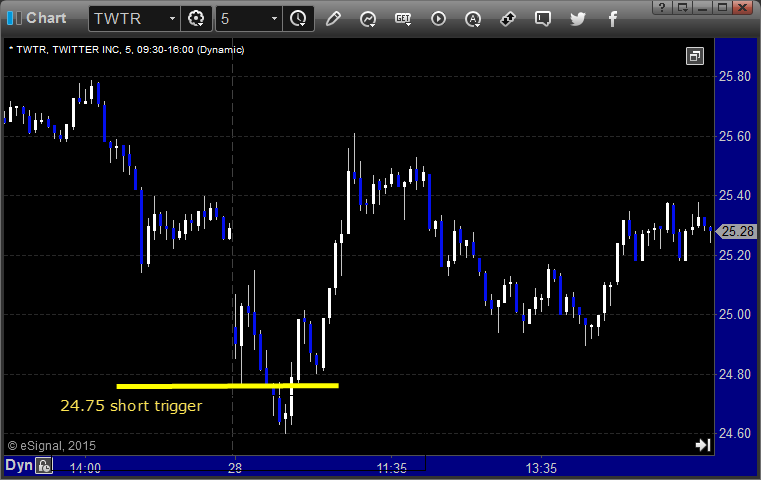Viewport: 761px width, 480px height.
Task: Click the 25.20 price axis label
Action: point(735,255)
